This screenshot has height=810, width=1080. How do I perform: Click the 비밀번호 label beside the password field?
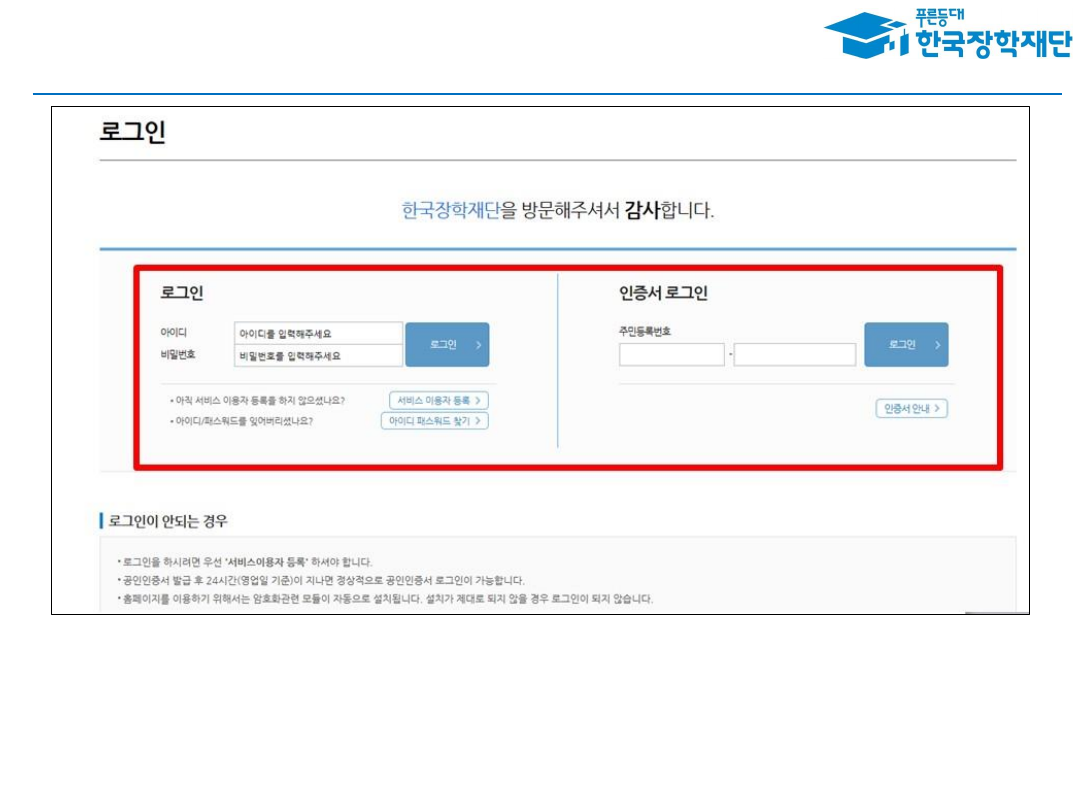pos(178,354)
